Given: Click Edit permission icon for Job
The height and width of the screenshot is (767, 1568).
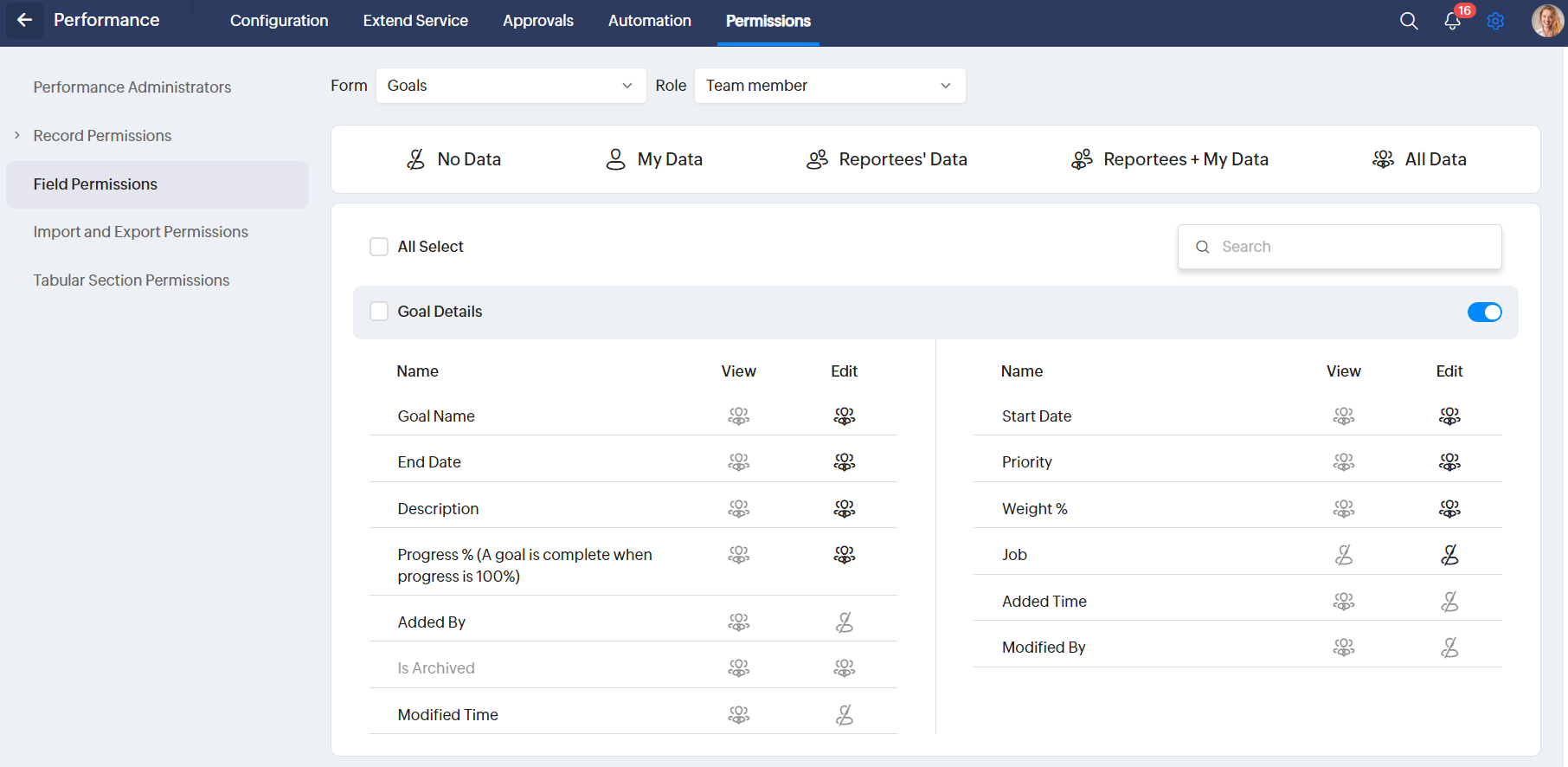Looking at the screenshot, I should pos(1449,555).
